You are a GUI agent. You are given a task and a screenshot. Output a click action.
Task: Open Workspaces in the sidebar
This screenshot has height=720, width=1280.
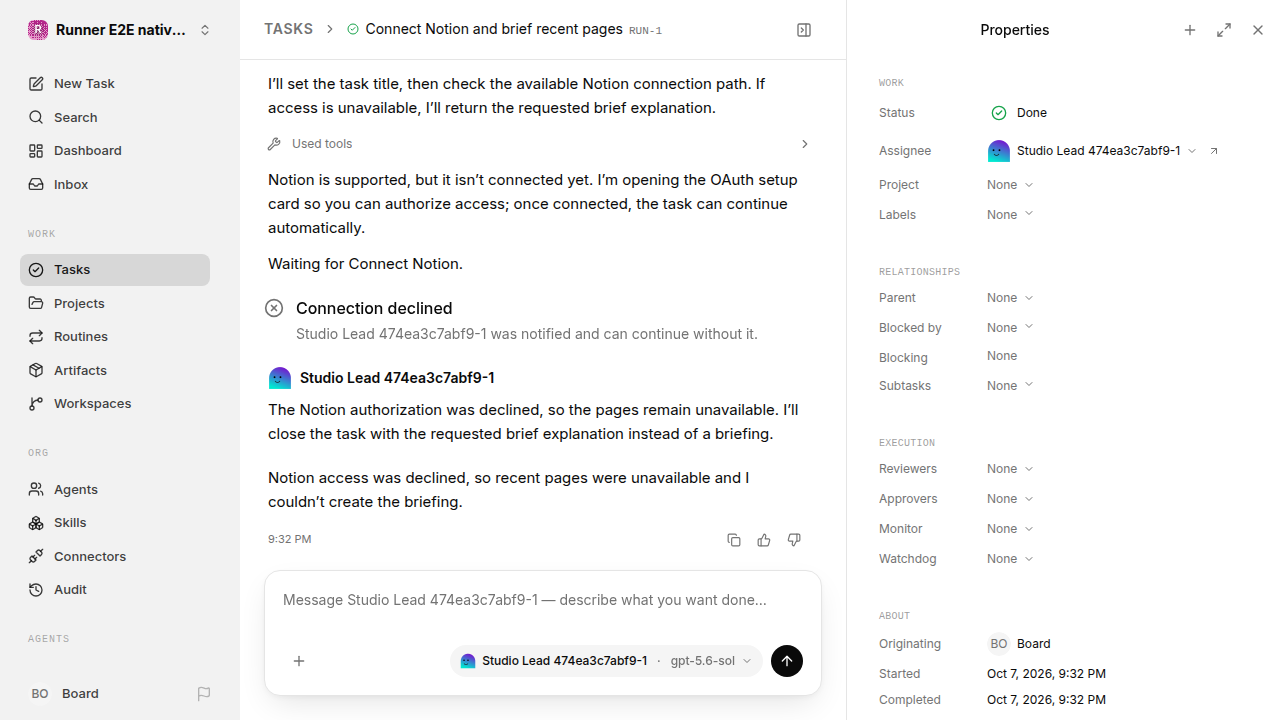coord(115,404)
